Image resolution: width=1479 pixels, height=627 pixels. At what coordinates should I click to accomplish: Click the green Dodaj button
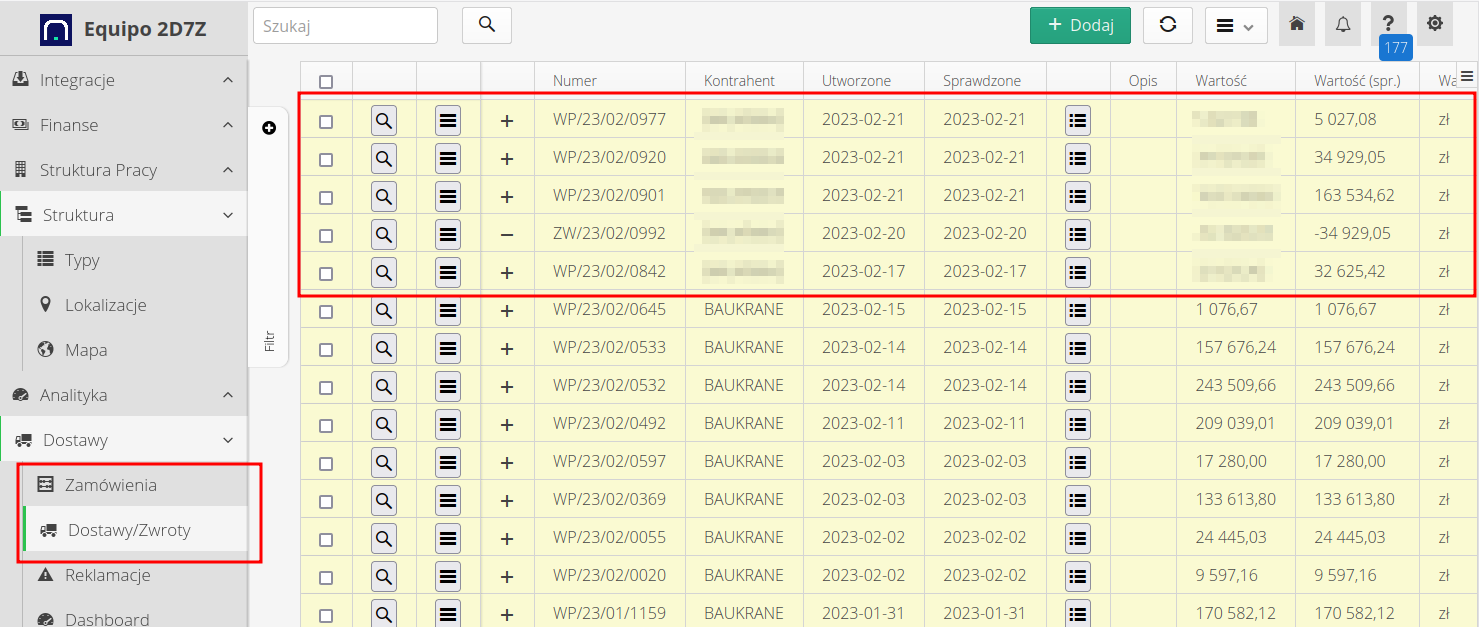pos(1080,26)
